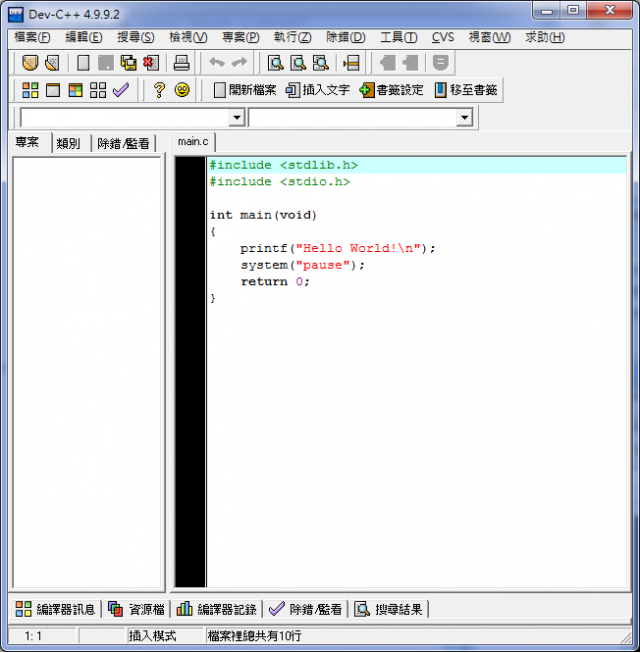
Task: Click the Compile icon with four colored squares
Action: [x=30, y=90]
